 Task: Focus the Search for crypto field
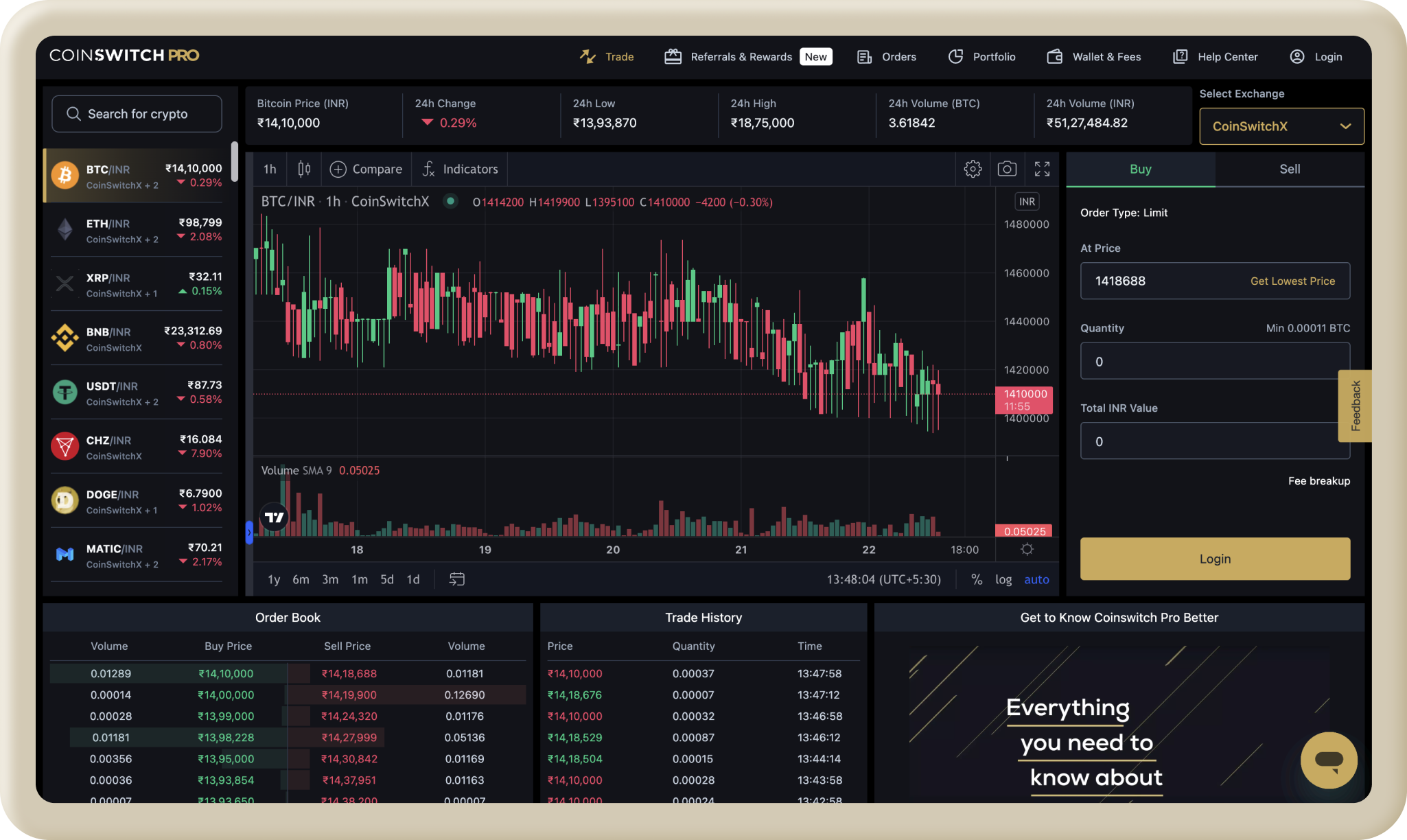(137, 114)
